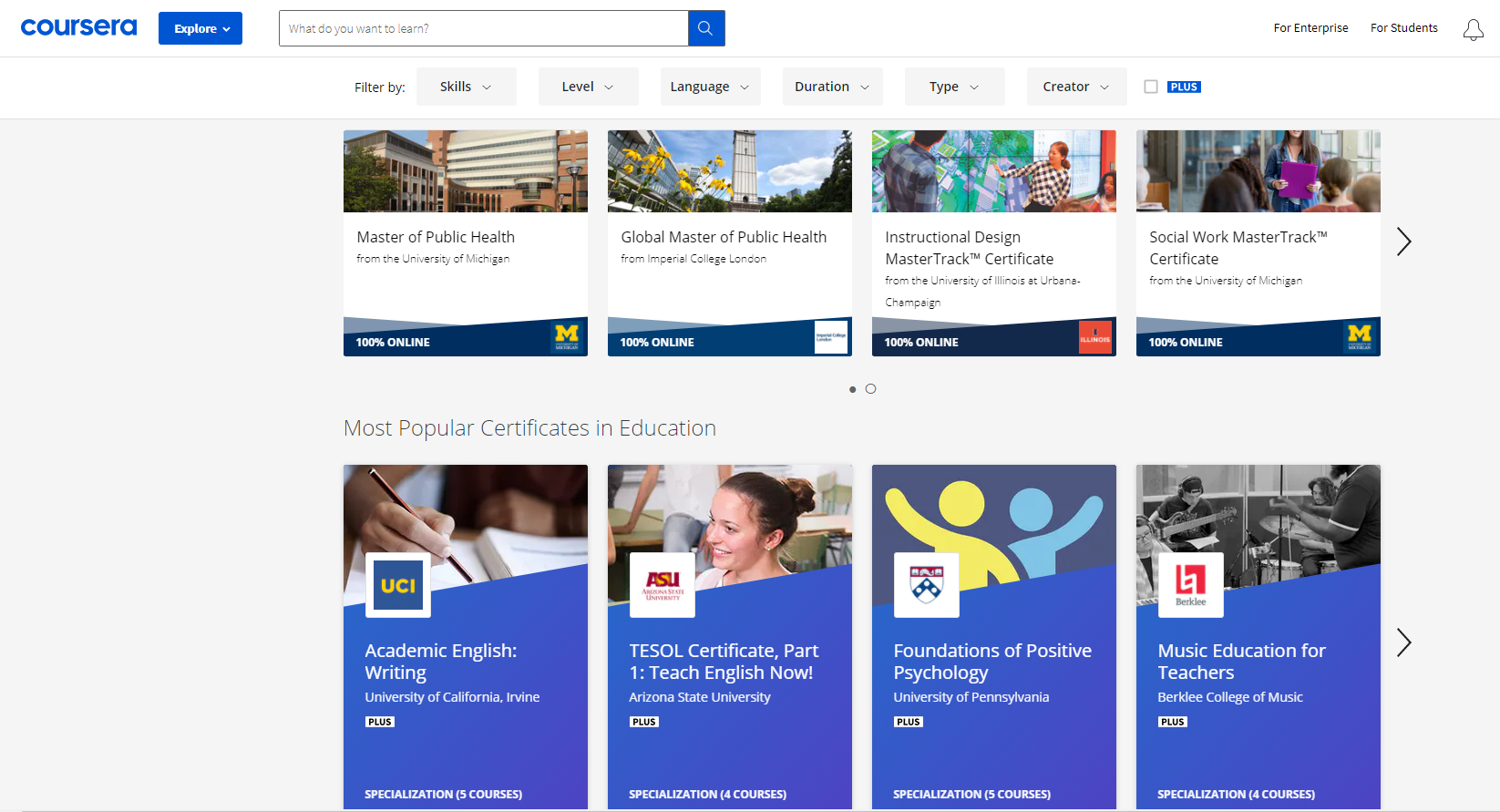Click the magnifying glass search button
This screenshot has height=812, width=1500.
[705, 28]
